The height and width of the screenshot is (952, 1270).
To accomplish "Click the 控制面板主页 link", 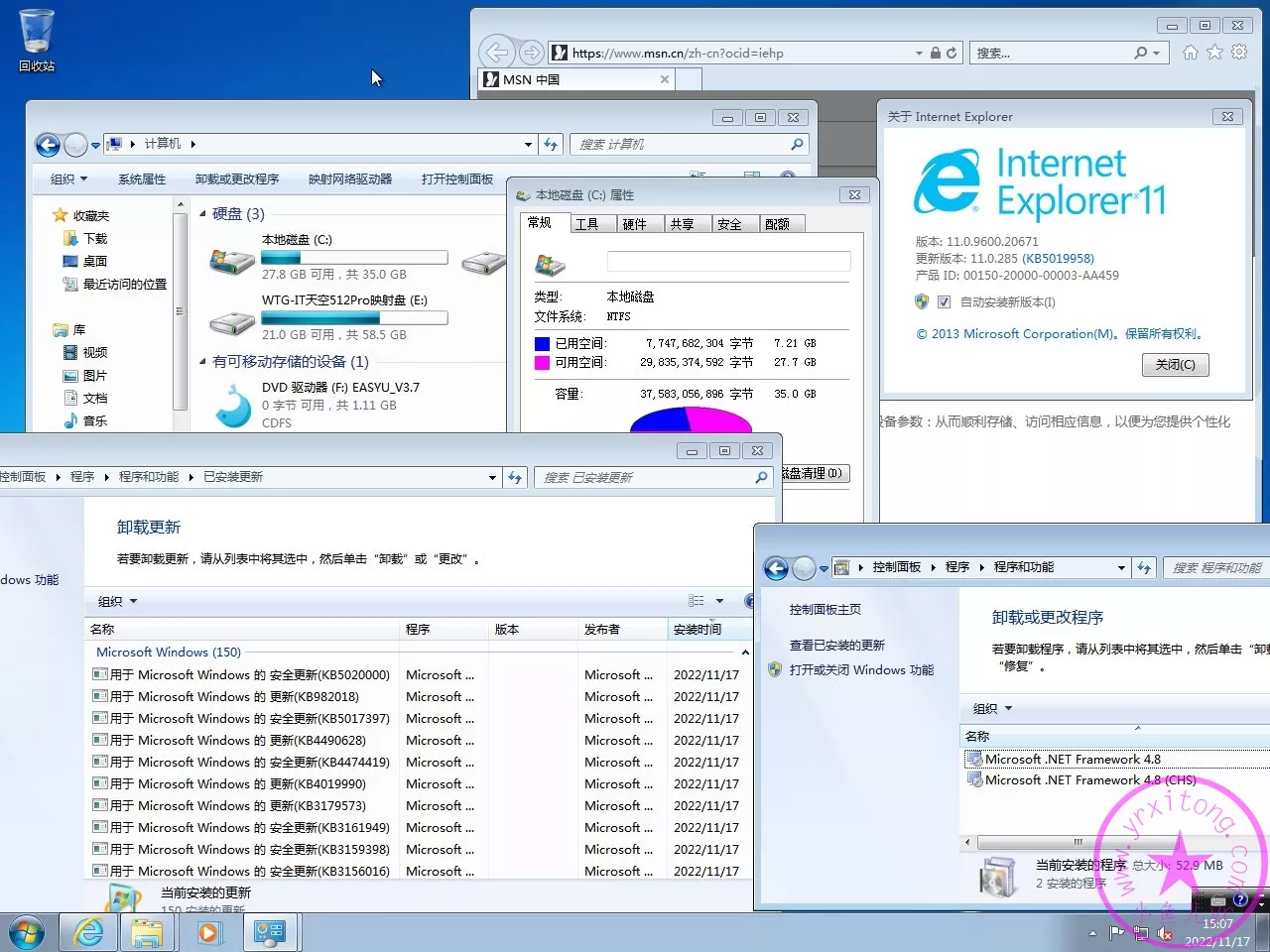I will coord(825,610).
